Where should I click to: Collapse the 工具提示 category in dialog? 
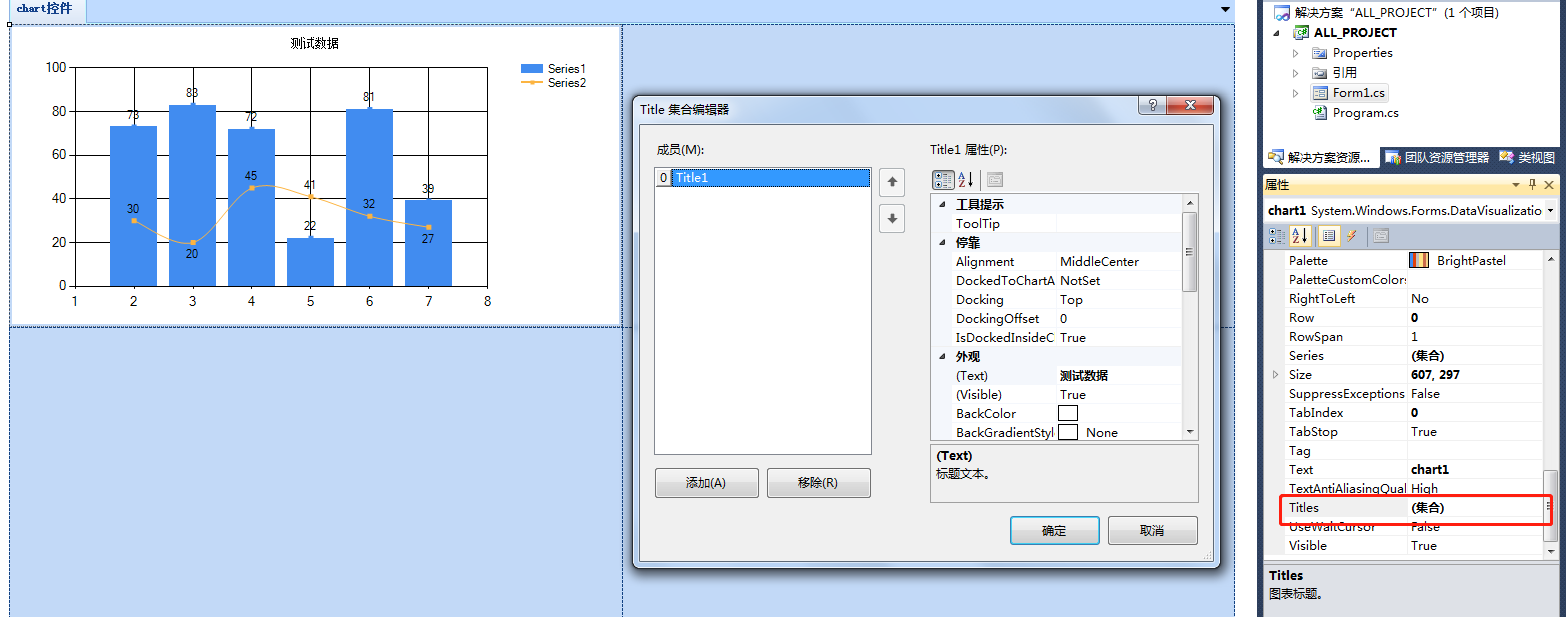click(x=942, y=204)
